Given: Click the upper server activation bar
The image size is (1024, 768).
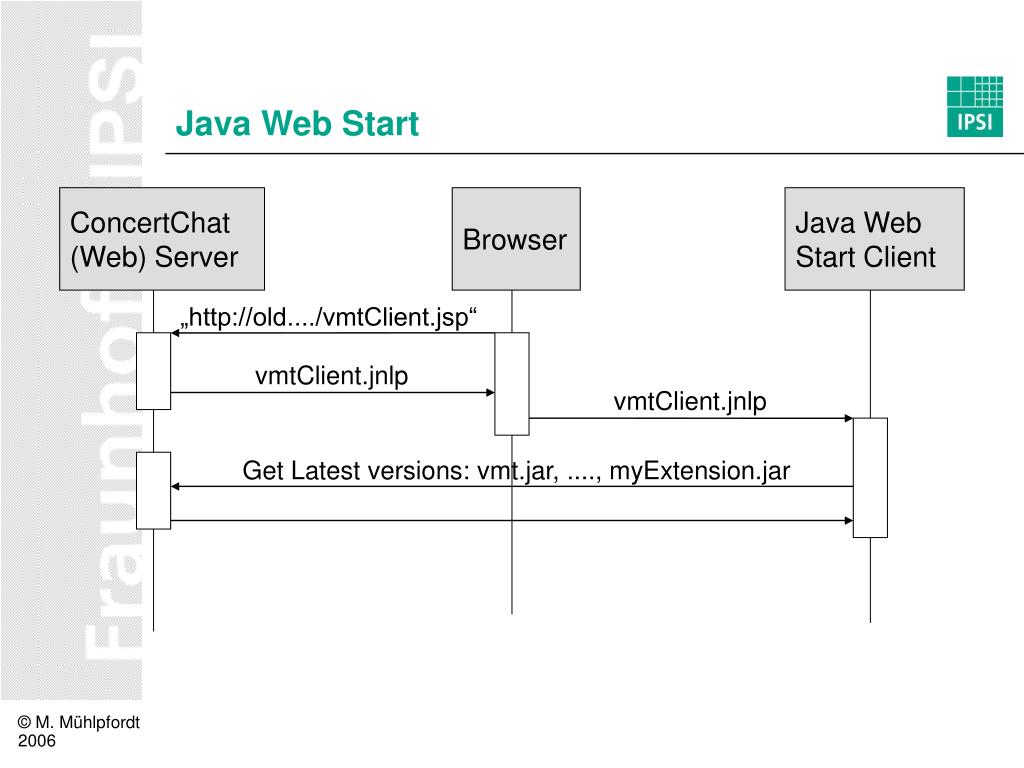Looking at the screenshot, I should point(153,371).
